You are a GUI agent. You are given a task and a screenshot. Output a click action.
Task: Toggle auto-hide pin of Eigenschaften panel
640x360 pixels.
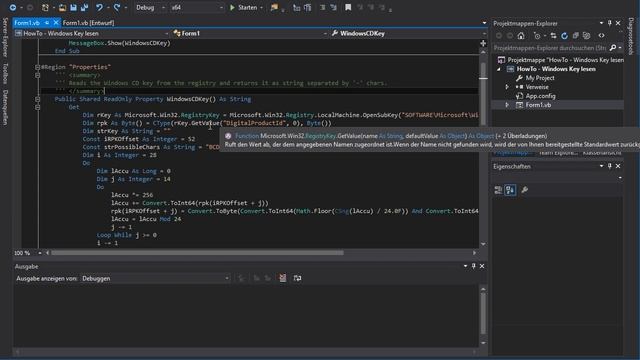pos(610,167)
